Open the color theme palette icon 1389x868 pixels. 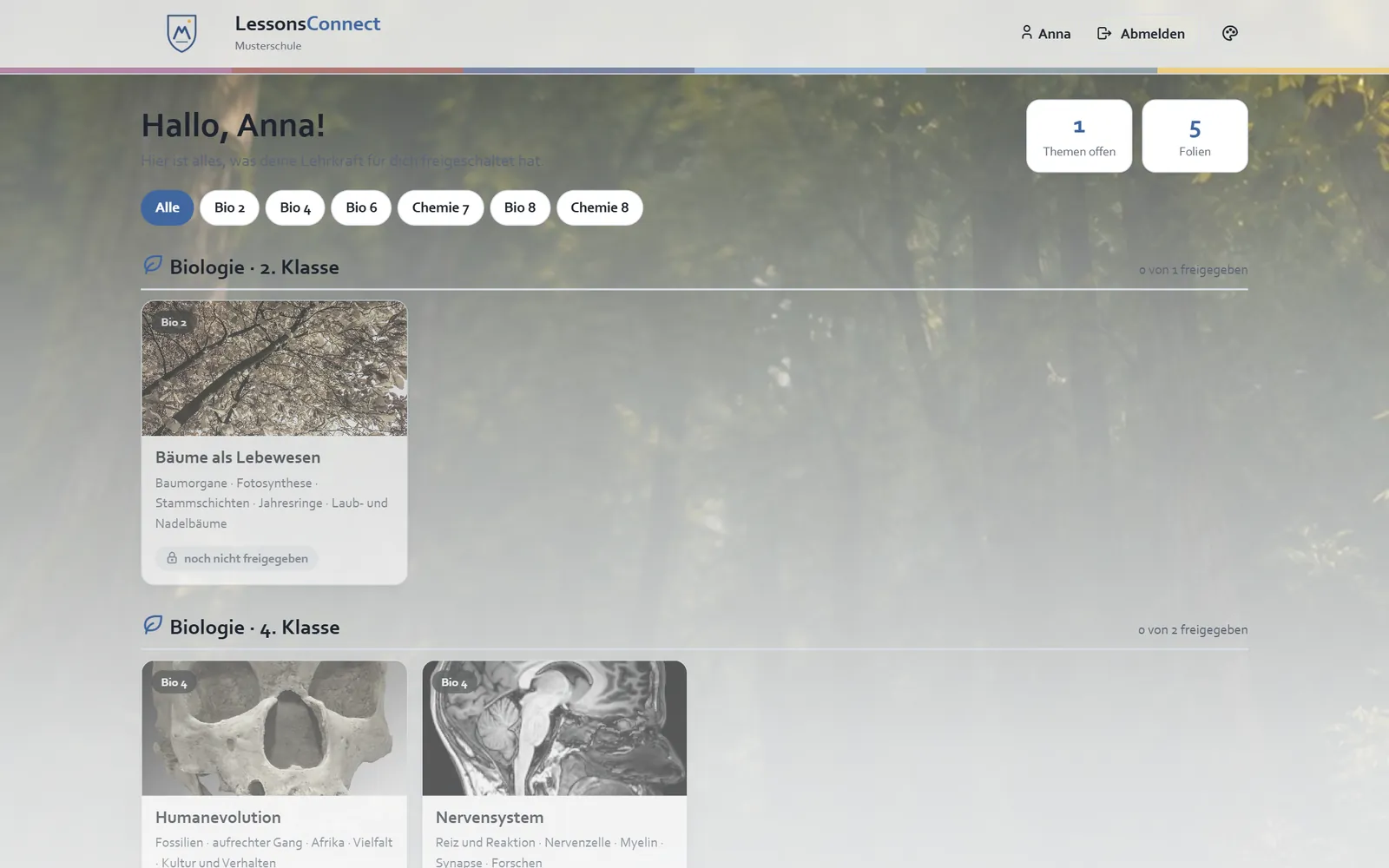[x=1230, y=33]
